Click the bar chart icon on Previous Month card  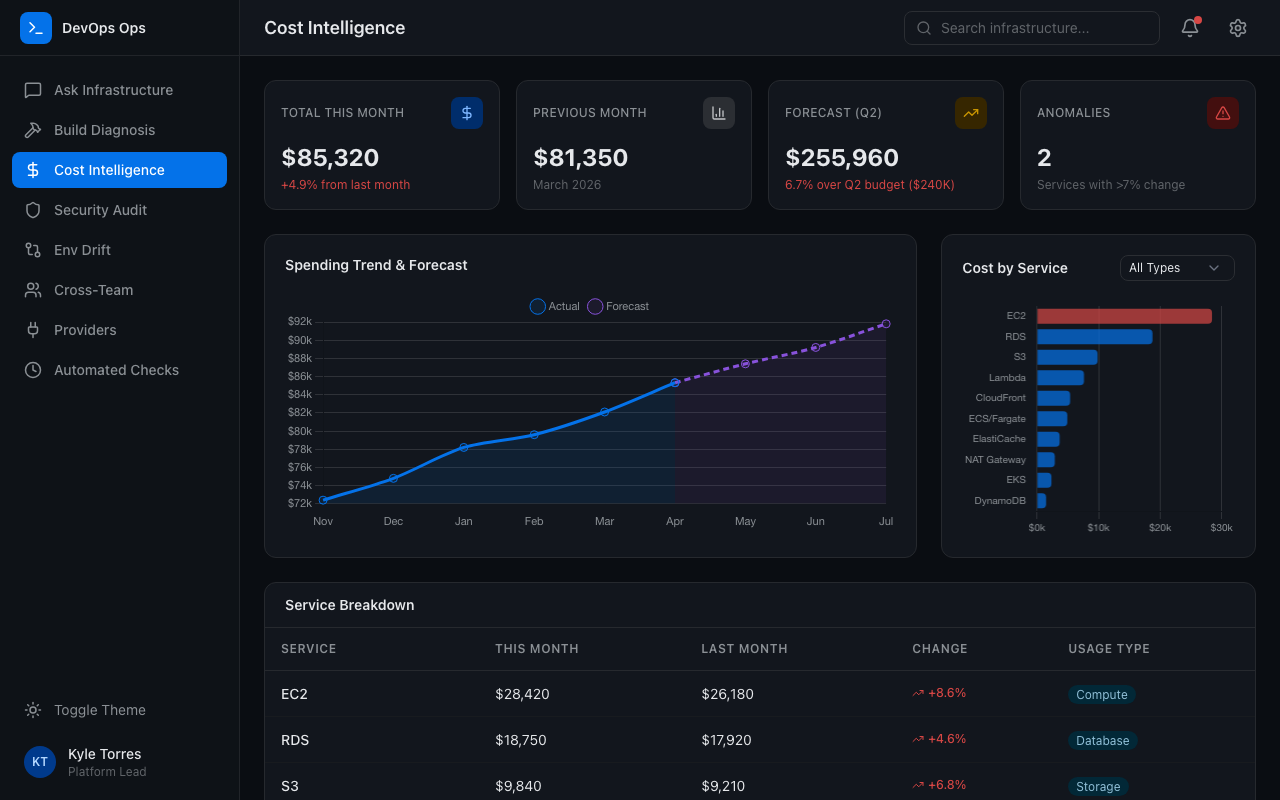718,113
